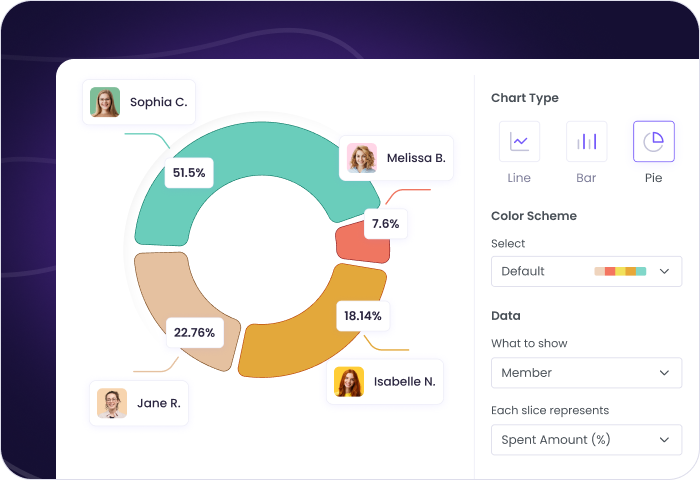Click the chevron arrow on Color Scheme selector
The height and width of the screenshot is (480, 700).
click(x=665, y=271)
